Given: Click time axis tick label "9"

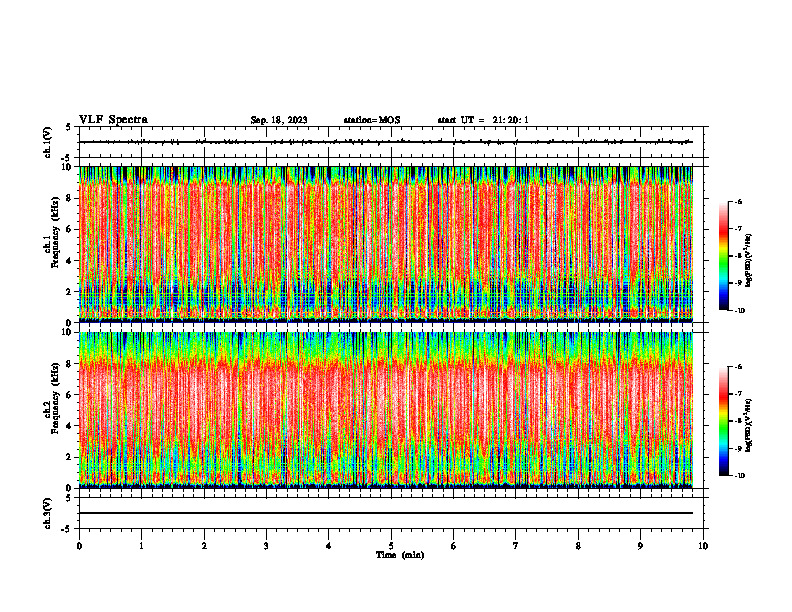Looking at the screenshot, I should (x=640, y=546).
